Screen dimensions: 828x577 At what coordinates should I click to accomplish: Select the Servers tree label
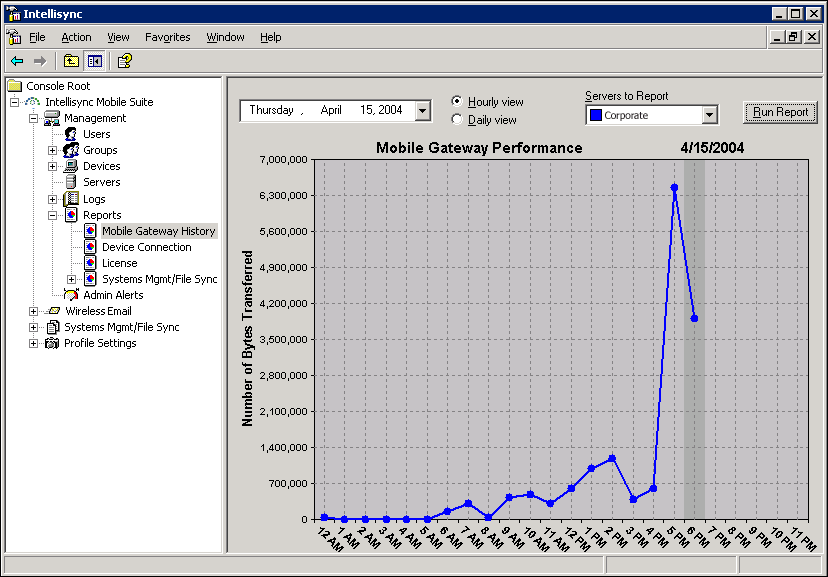click(101, 182)
